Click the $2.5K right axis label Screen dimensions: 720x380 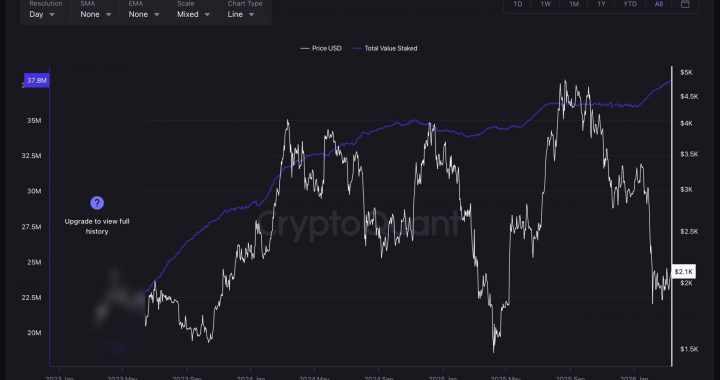[689, 232]
